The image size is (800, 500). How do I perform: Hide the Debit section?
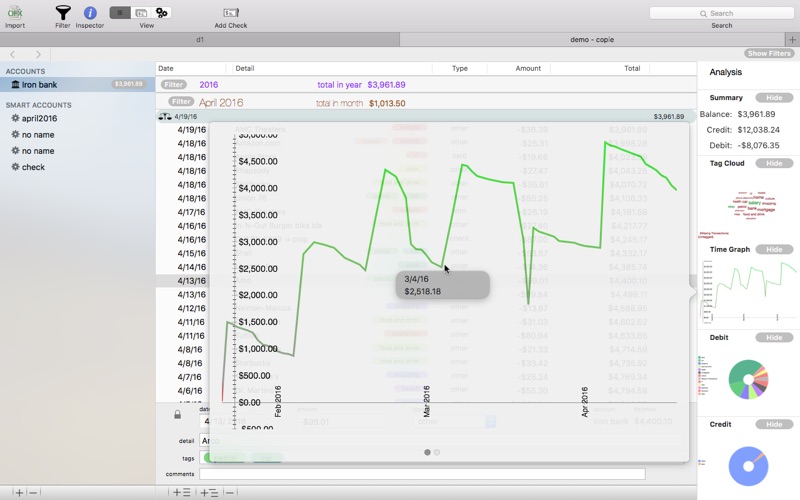coord(774,338)
